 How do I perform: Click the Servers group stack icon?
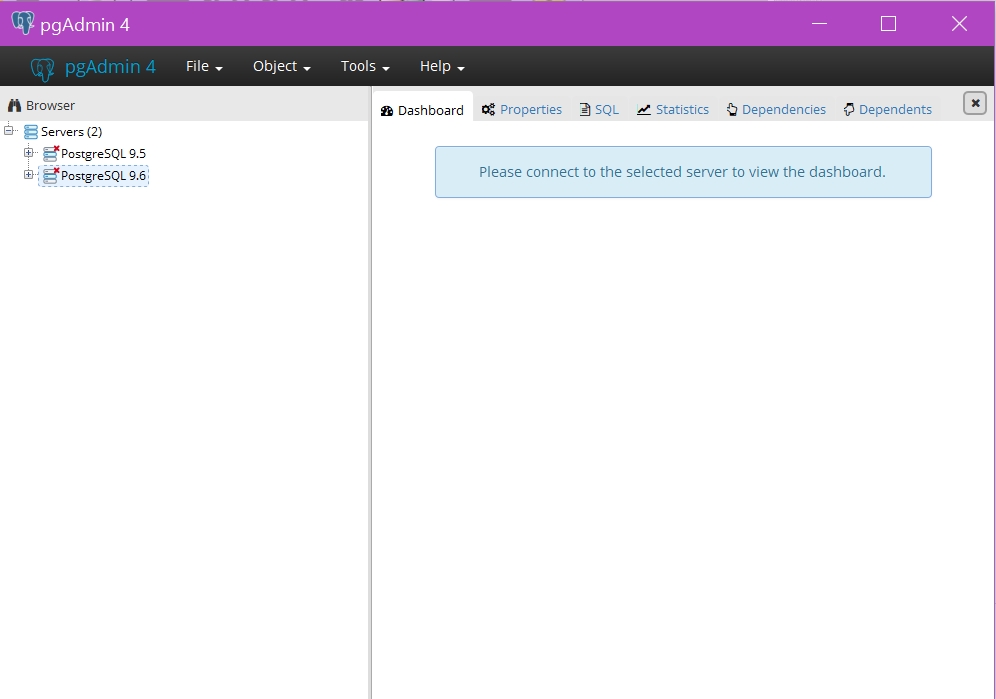(30, 132)
